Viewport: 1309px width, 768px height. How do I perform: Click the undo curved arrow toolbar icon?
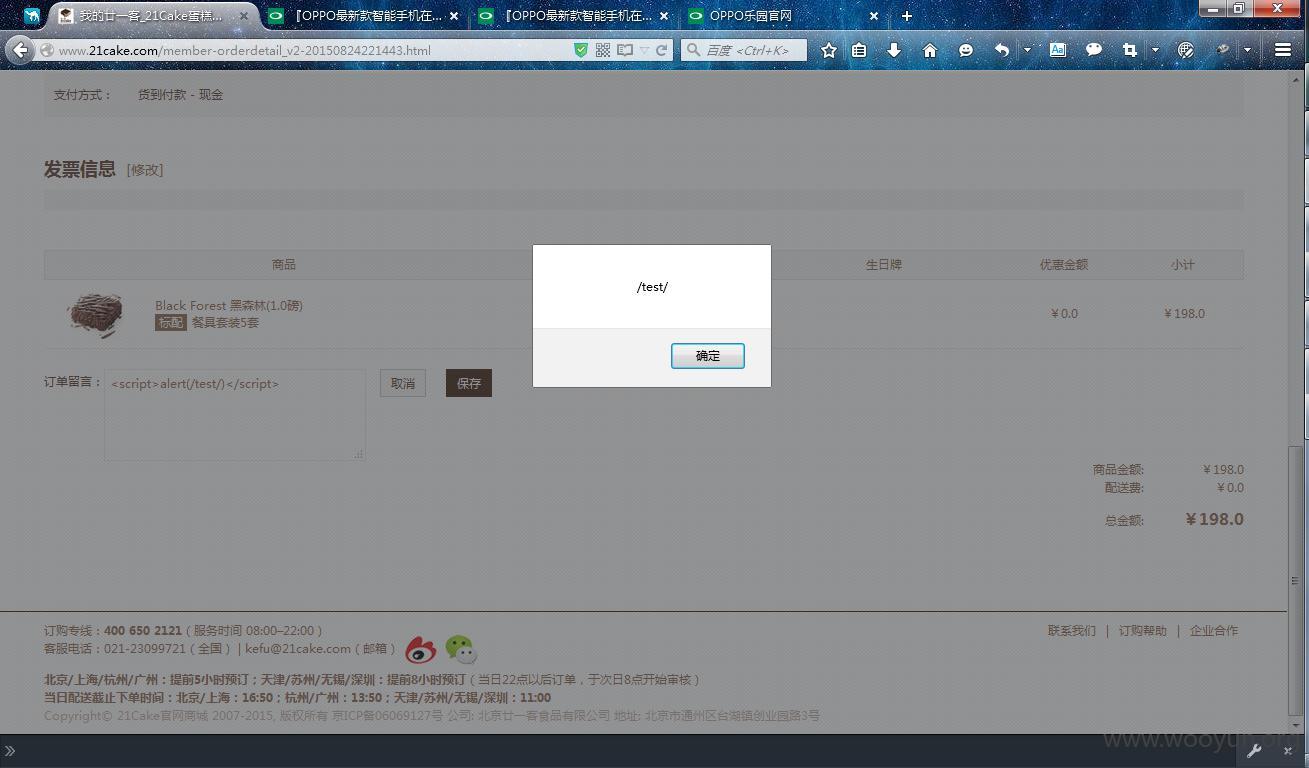1001,50
